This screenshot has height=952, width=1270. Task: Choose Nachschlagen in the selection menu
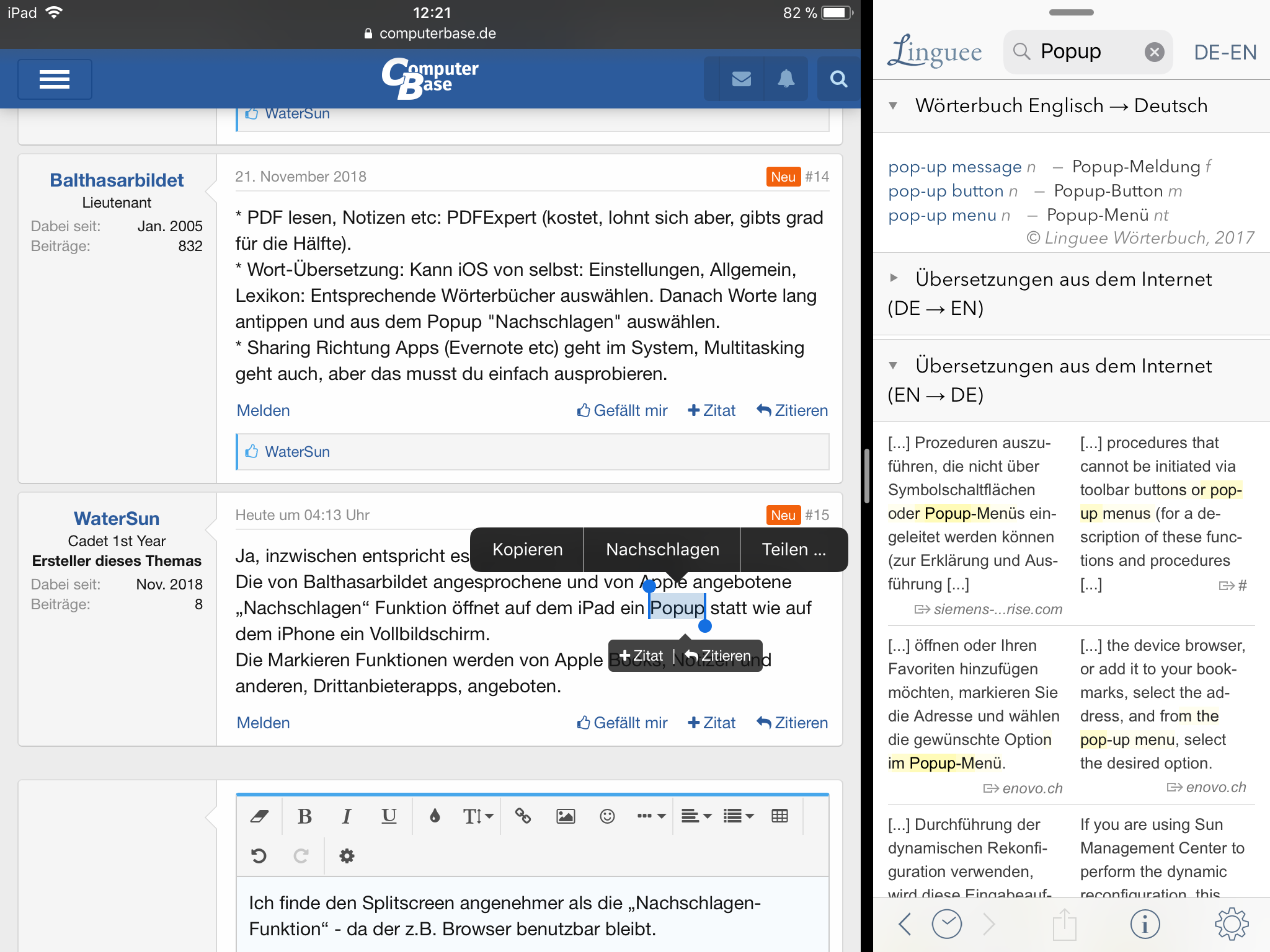coord(662,549)
